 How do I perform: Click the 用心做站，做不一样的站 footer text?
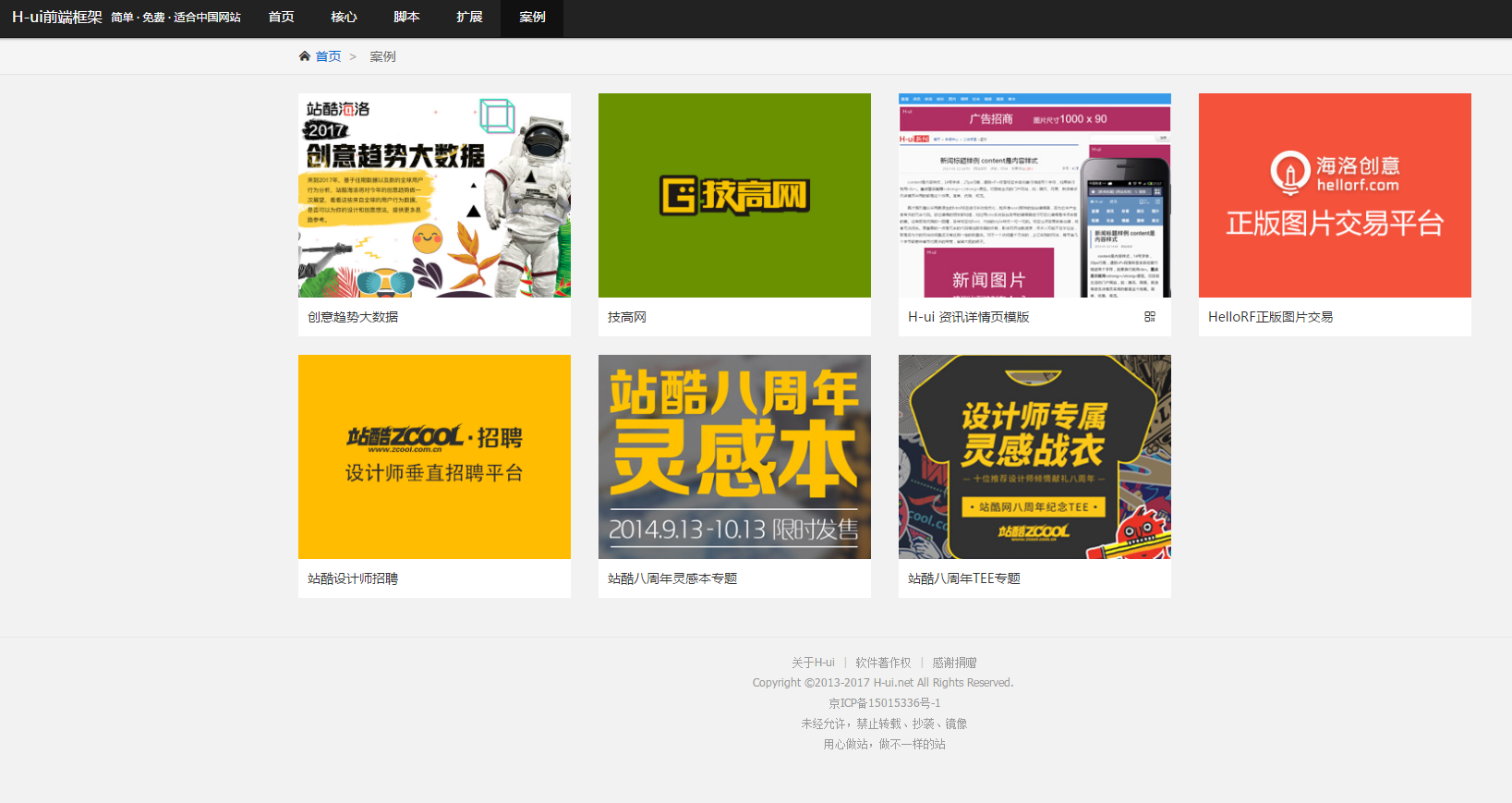point(884,744)
